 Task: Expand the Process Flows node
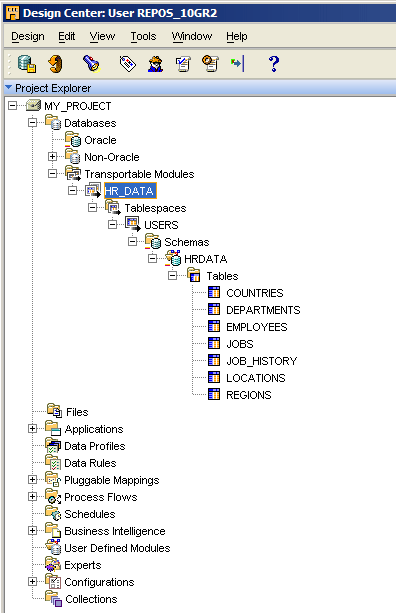tap(33, 497)
